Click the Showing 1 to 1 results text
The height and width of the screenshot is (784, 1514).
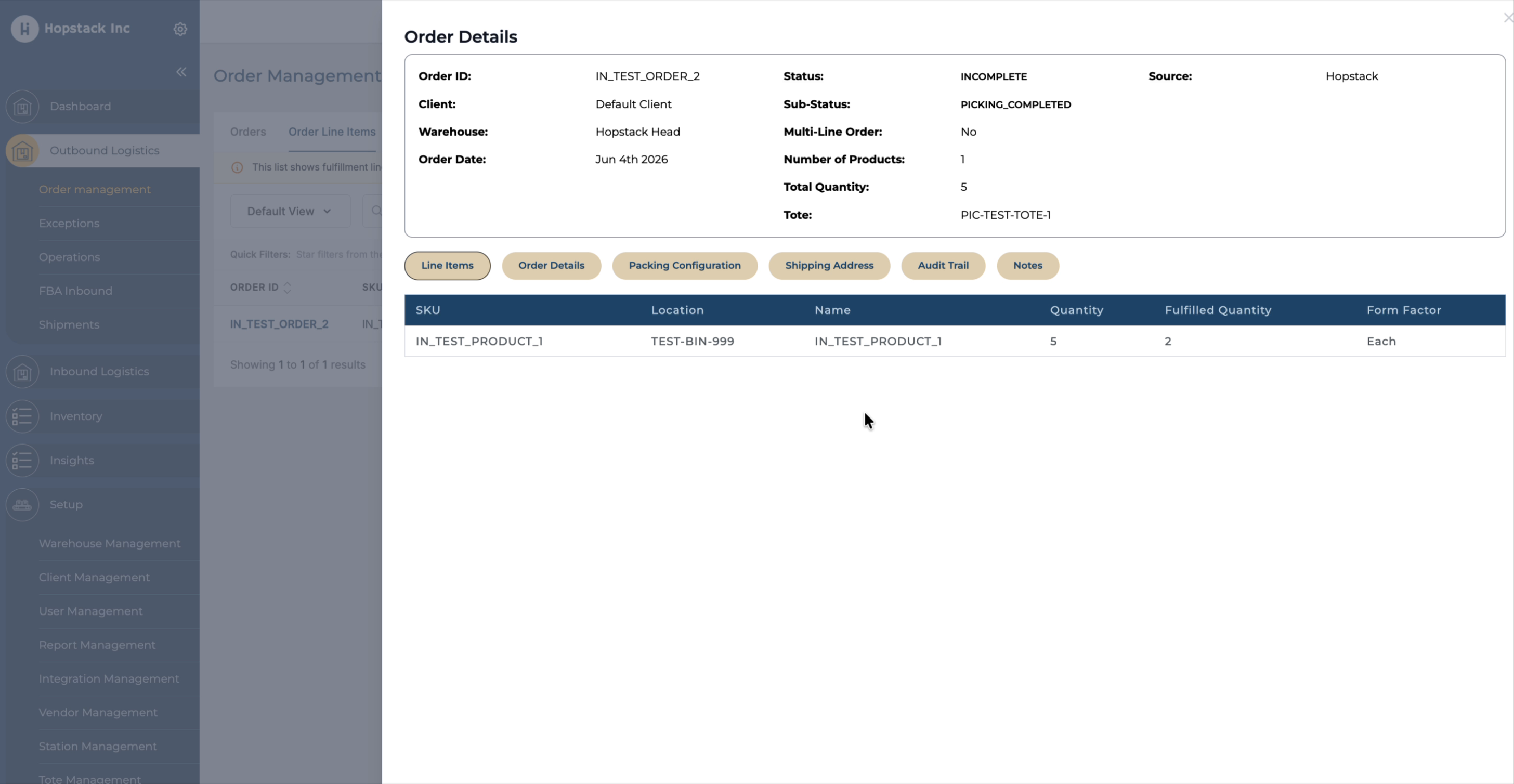point(297,364)
